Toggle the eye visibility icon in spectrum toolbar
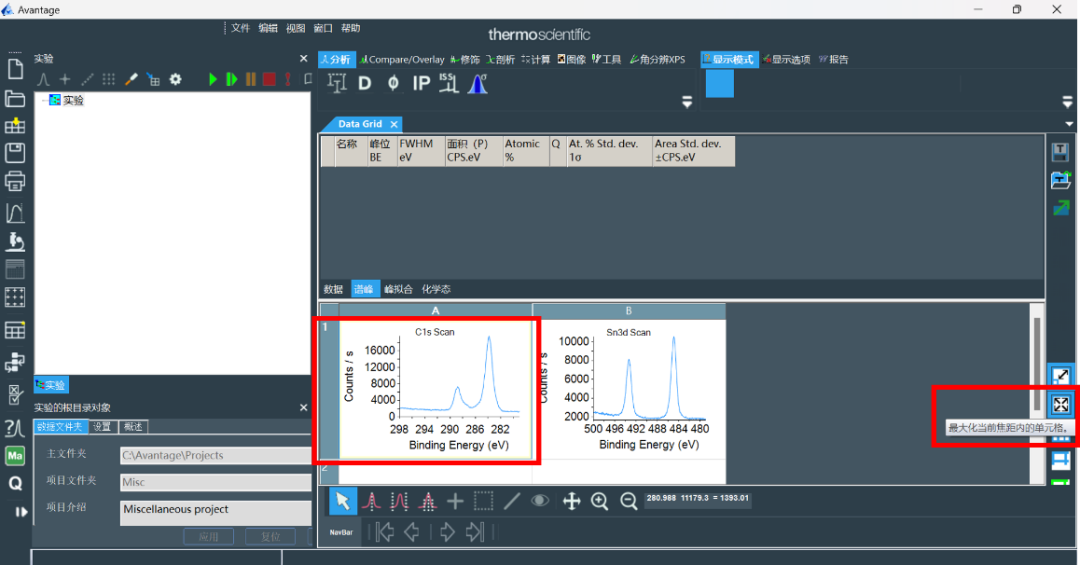1080x565 pixels. click(x=540, y=501)
